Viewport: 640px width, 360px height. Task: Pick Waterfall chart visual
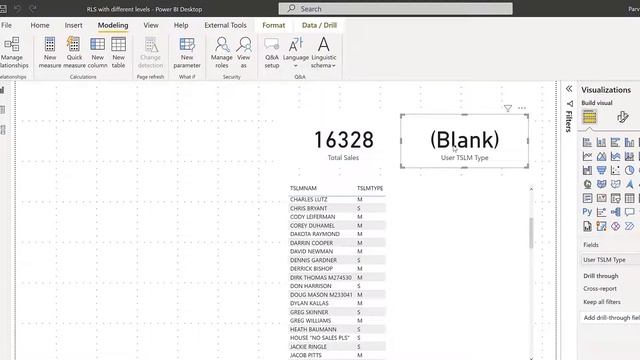point(587,170)
